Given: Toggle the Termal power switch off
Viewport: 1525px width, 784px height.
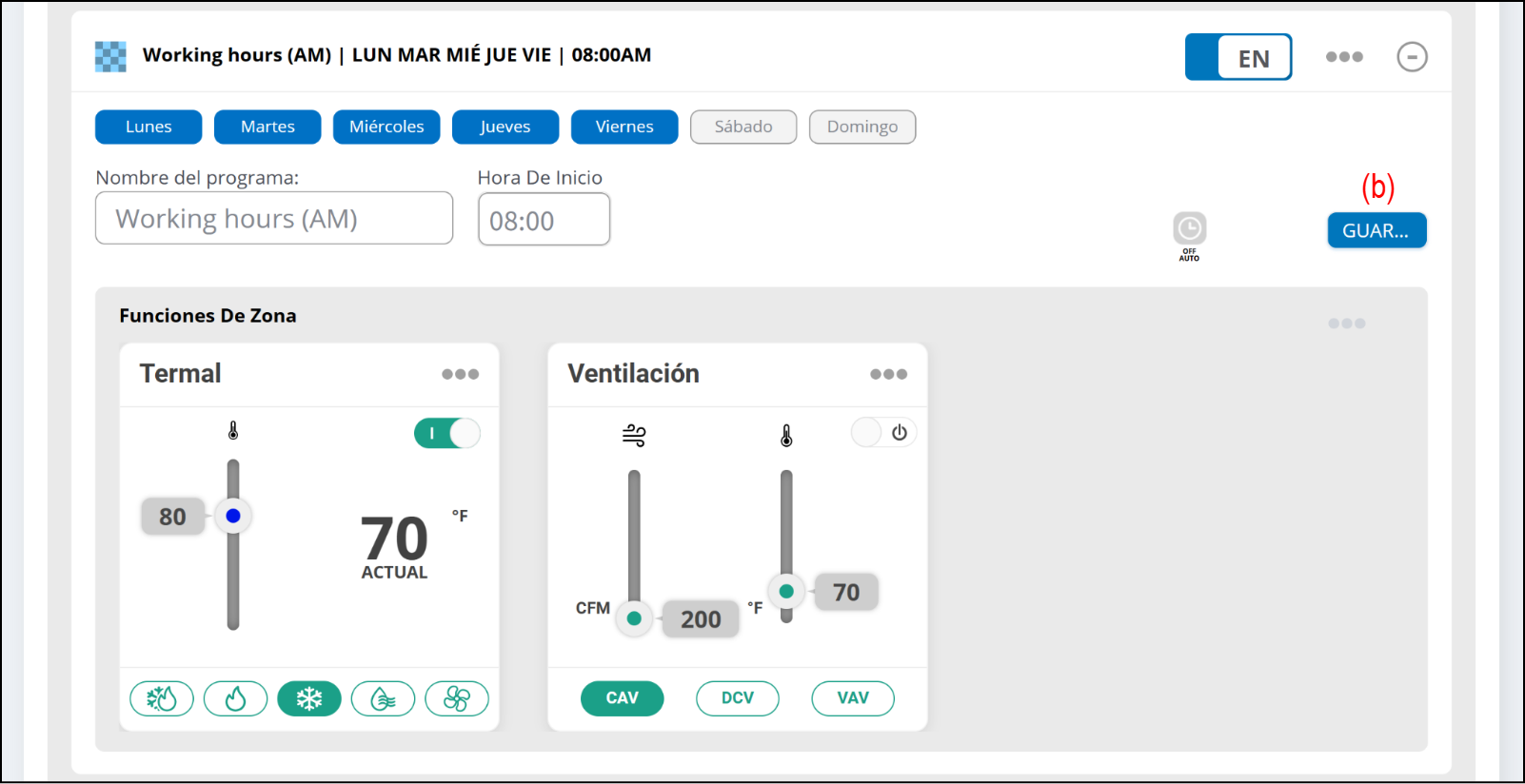Looking at the screenshot, I should click(446, 434).
